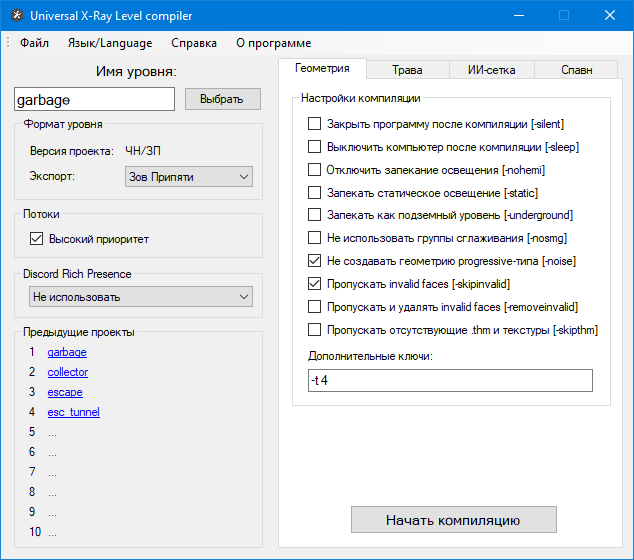Check the -nohemi lighting bake option
Viewport: 634px width, 560px height.
pos(315,170)
